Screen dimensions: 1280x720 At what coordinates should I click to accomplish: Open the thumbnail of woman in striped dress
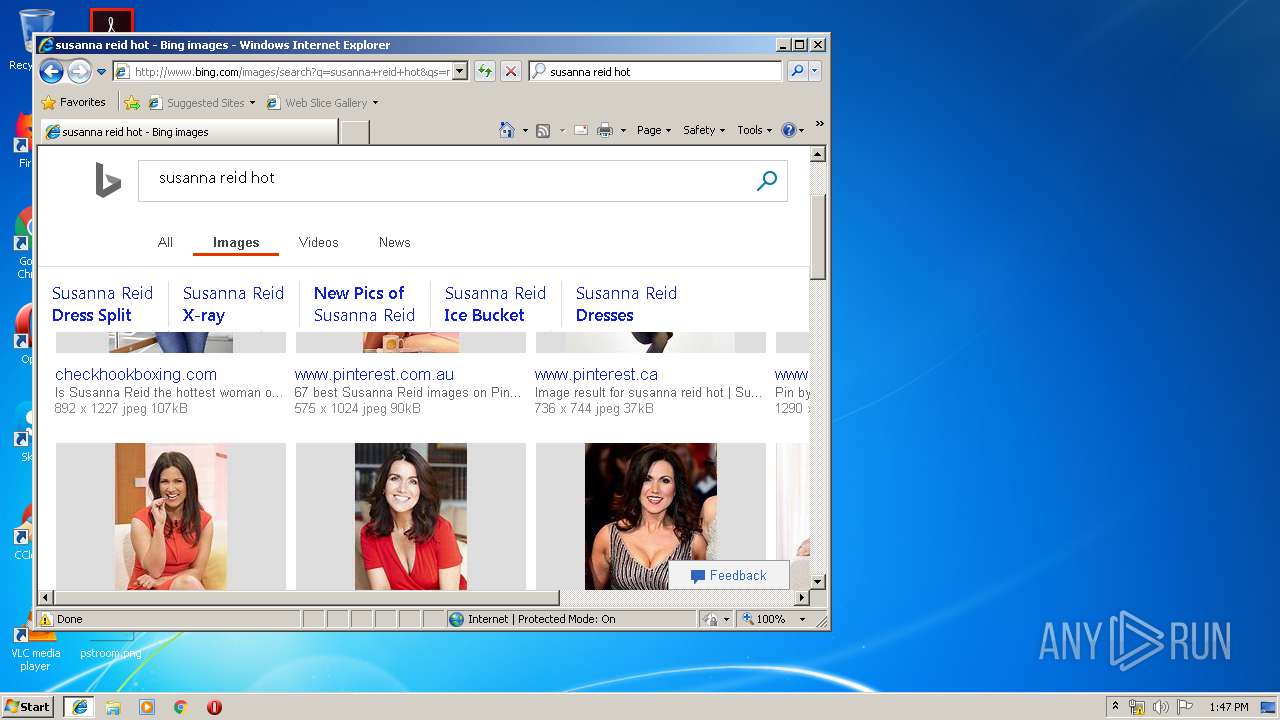[651, 516]
